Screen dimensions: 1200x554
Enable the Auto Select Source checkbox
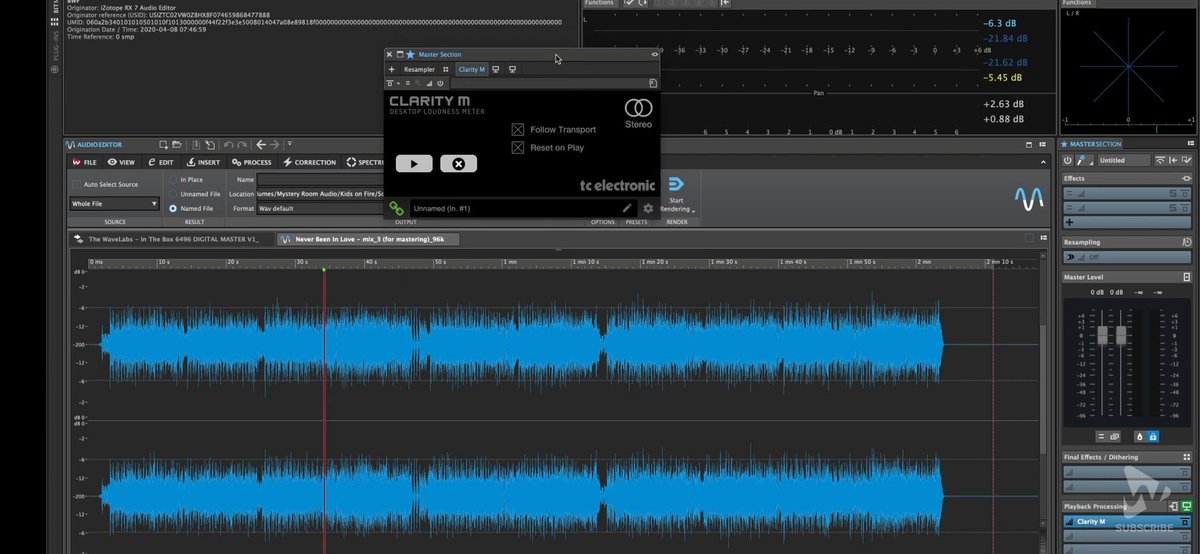point(77,184)
